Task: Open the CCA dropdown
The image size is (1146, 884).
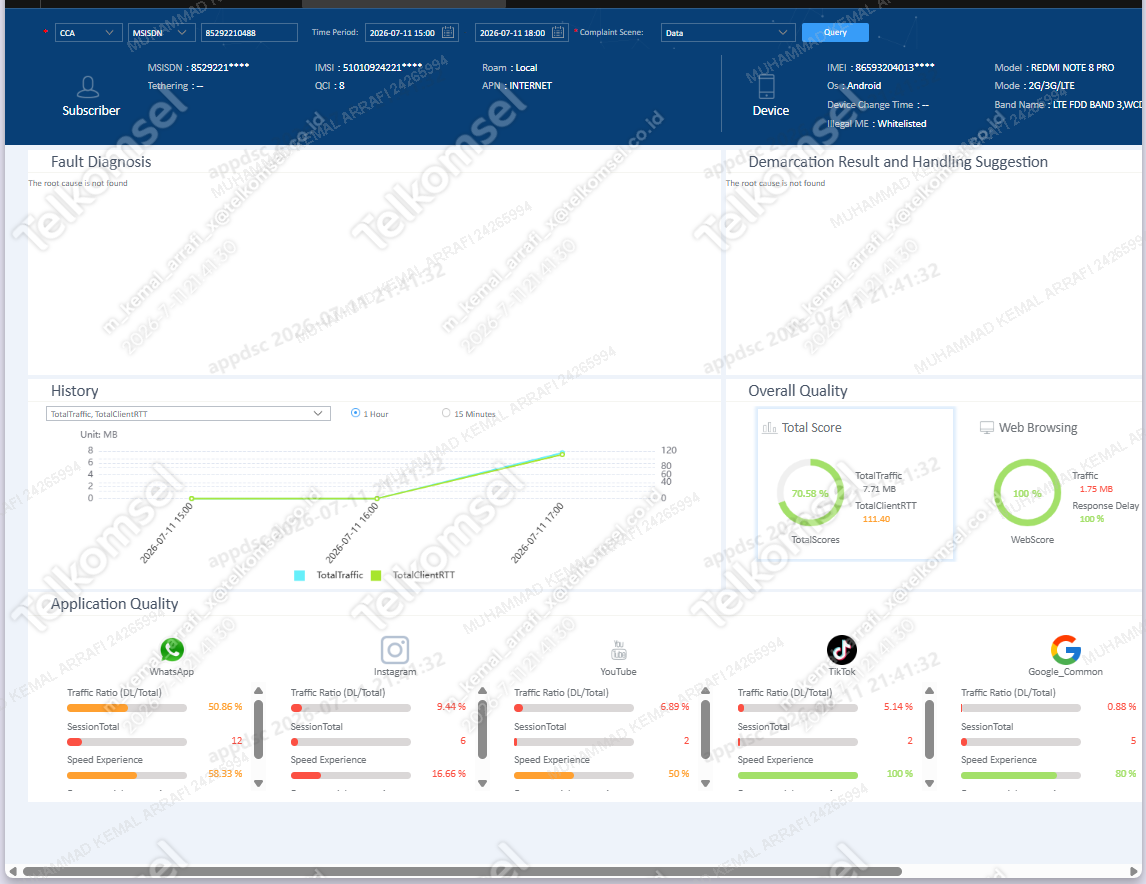Action: pos(88,32)
